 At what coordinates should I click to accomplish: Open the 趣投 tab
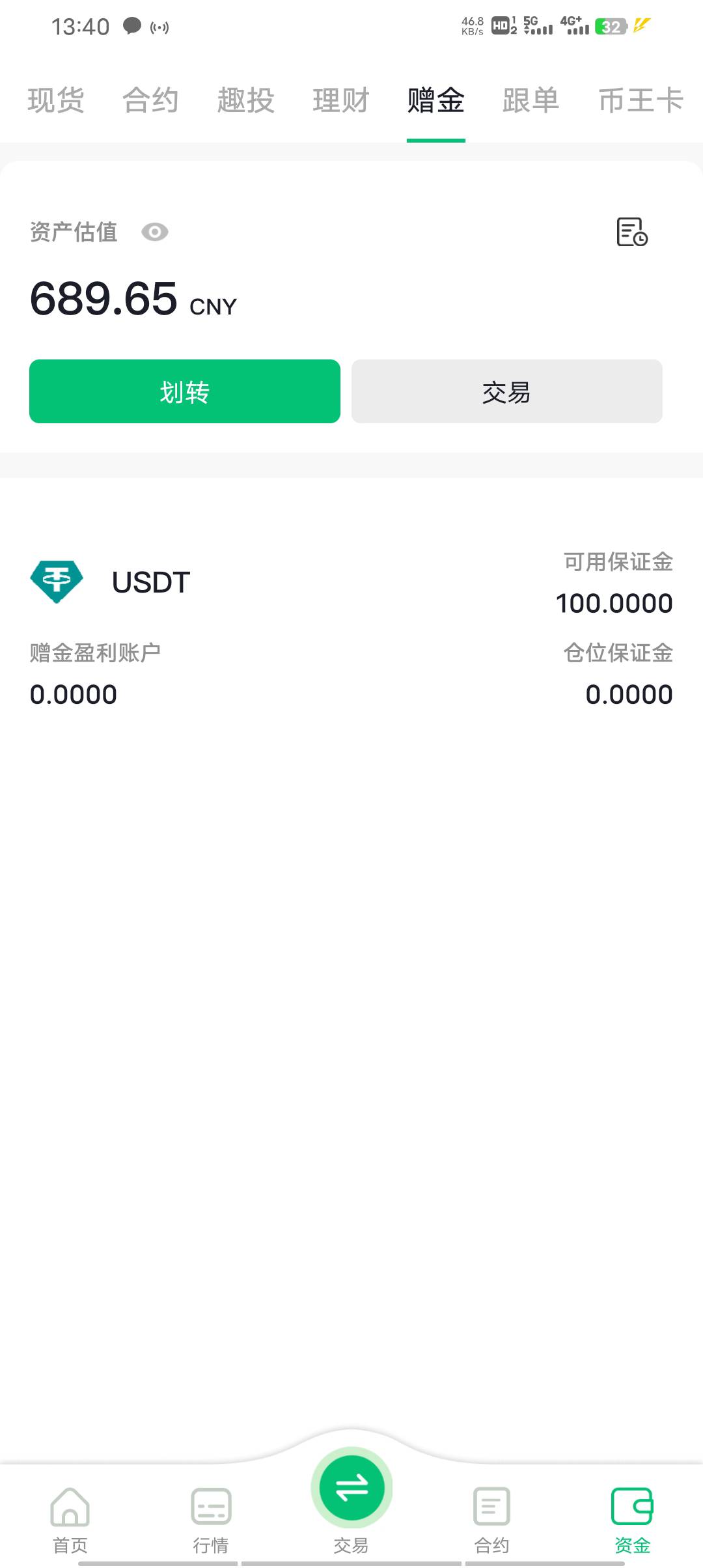[245, 101]
